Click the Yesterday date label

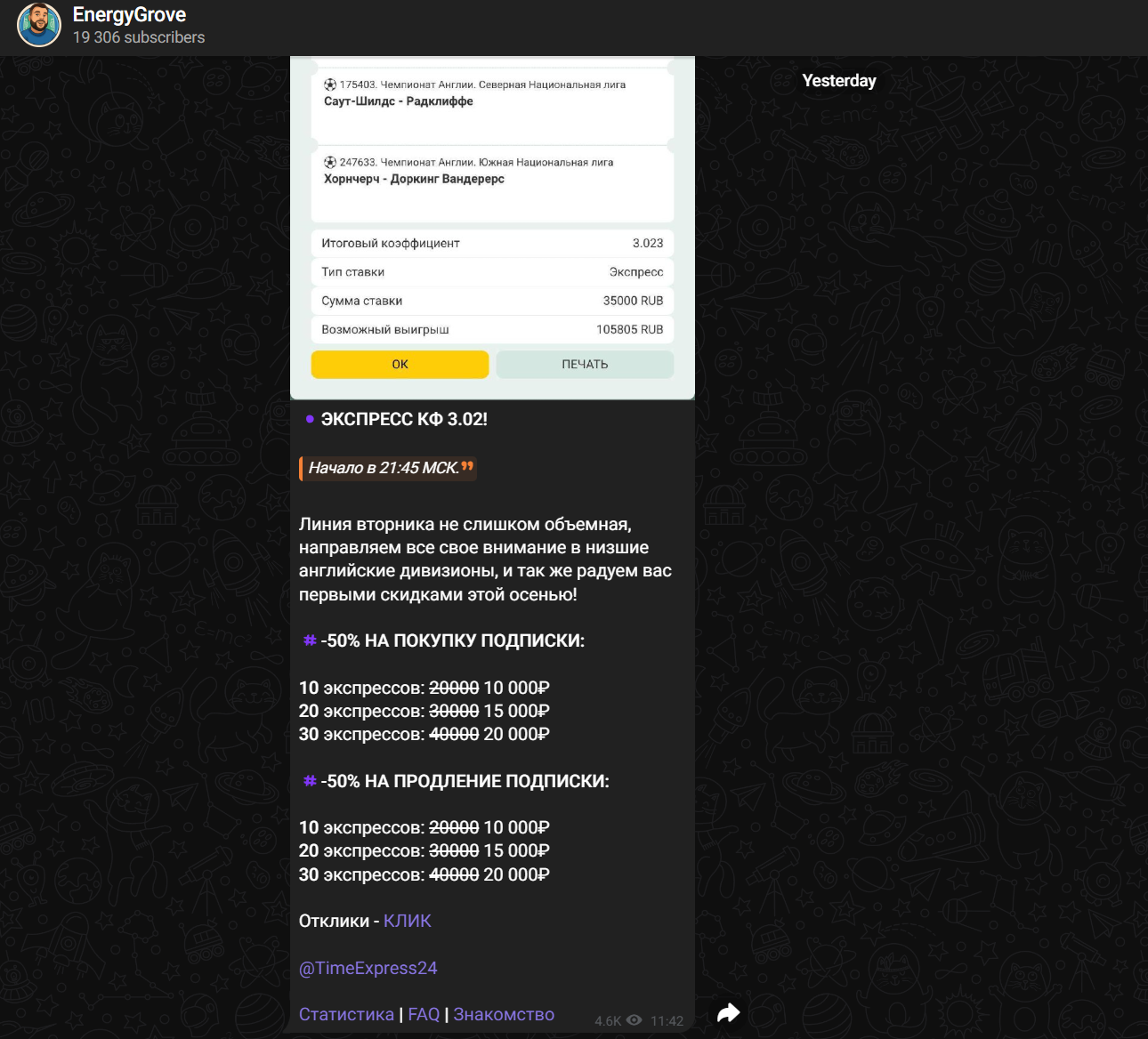pyautogui.click(x=839, y=81)
